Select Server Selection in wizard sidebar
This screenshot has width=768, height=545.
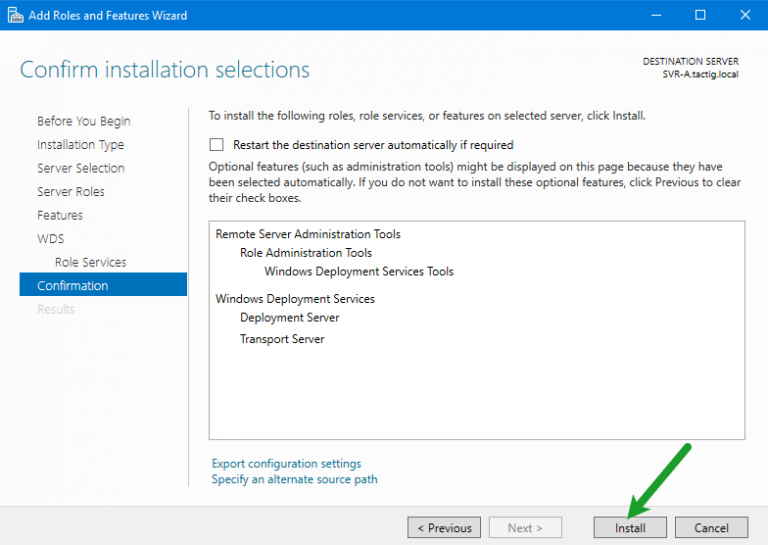pos(81,168)
